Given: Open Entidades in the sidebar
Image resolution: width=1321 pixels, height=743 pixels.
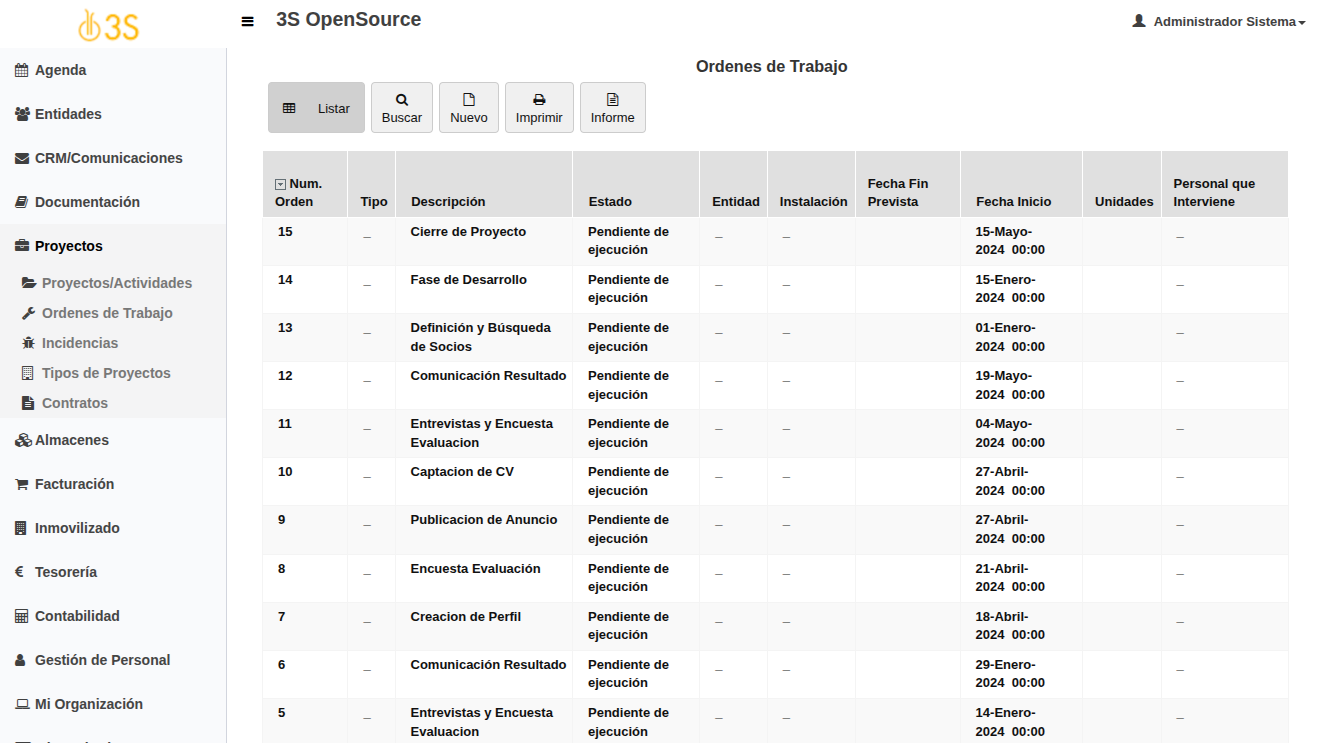Looking at the screenshot, I should click(68, 114).
